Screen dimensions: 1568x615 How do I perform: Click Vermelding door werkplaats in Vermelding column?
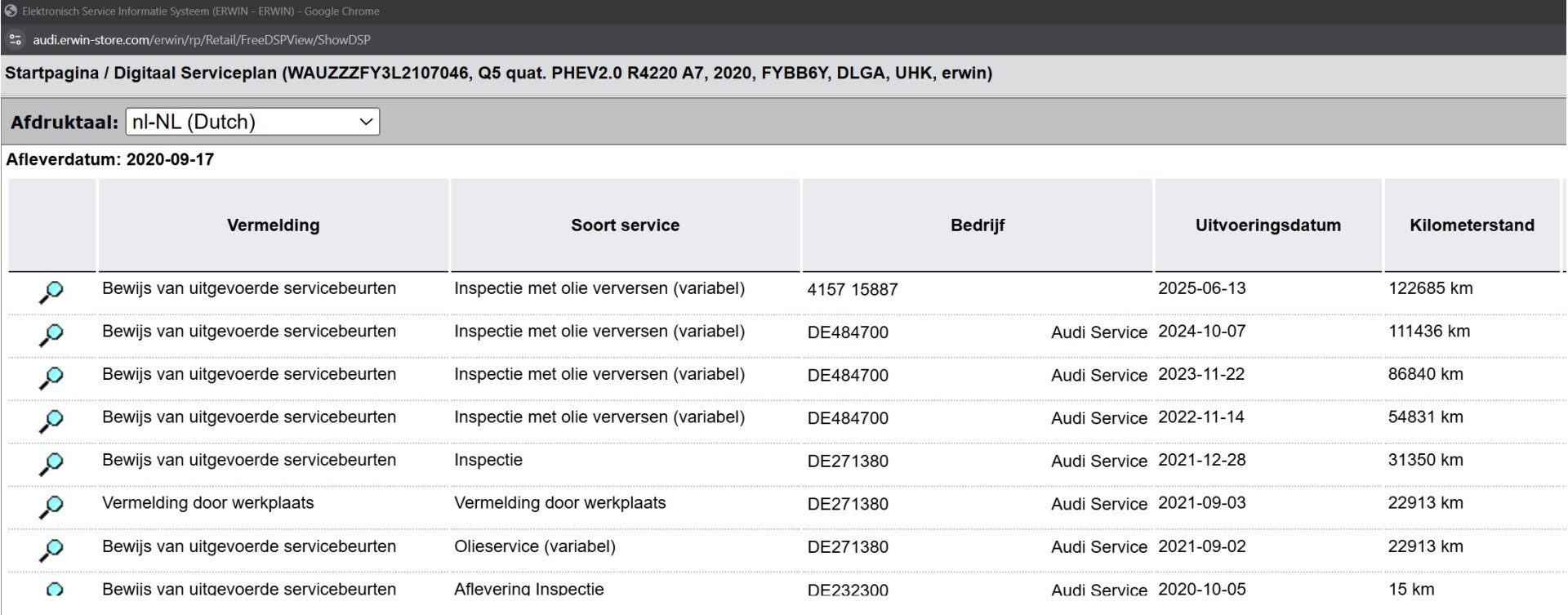coord(208,503)
